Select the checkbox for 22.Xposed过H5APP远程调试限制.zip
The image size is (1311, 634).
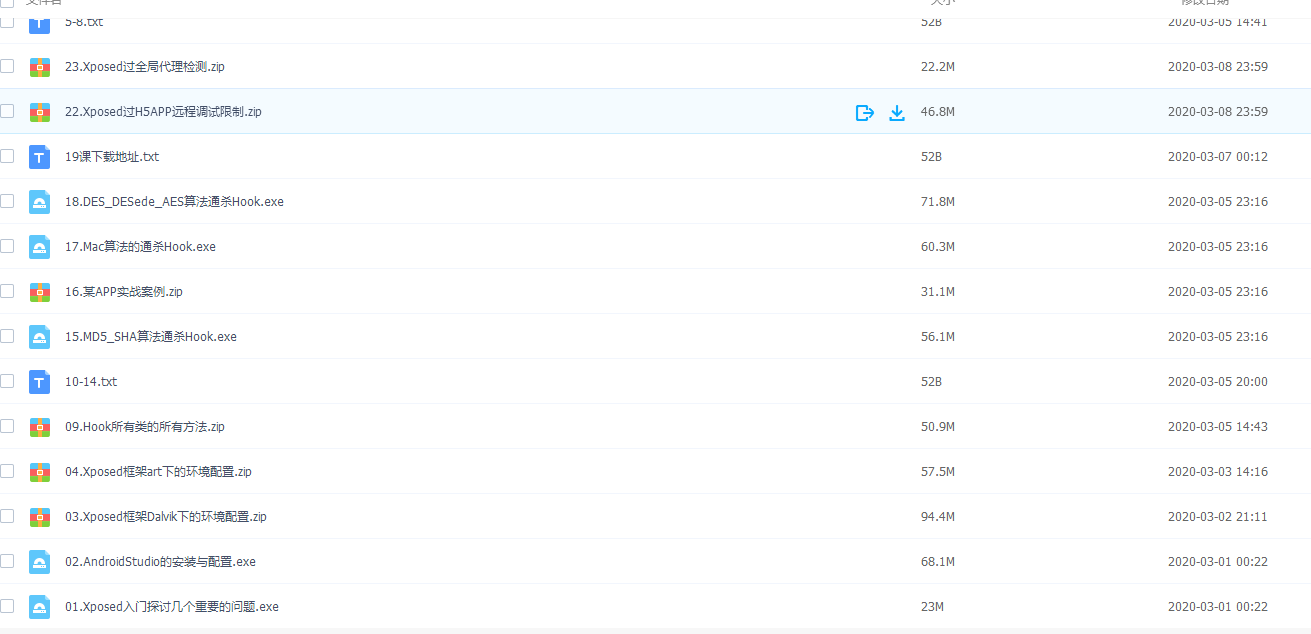pos(7,111)
